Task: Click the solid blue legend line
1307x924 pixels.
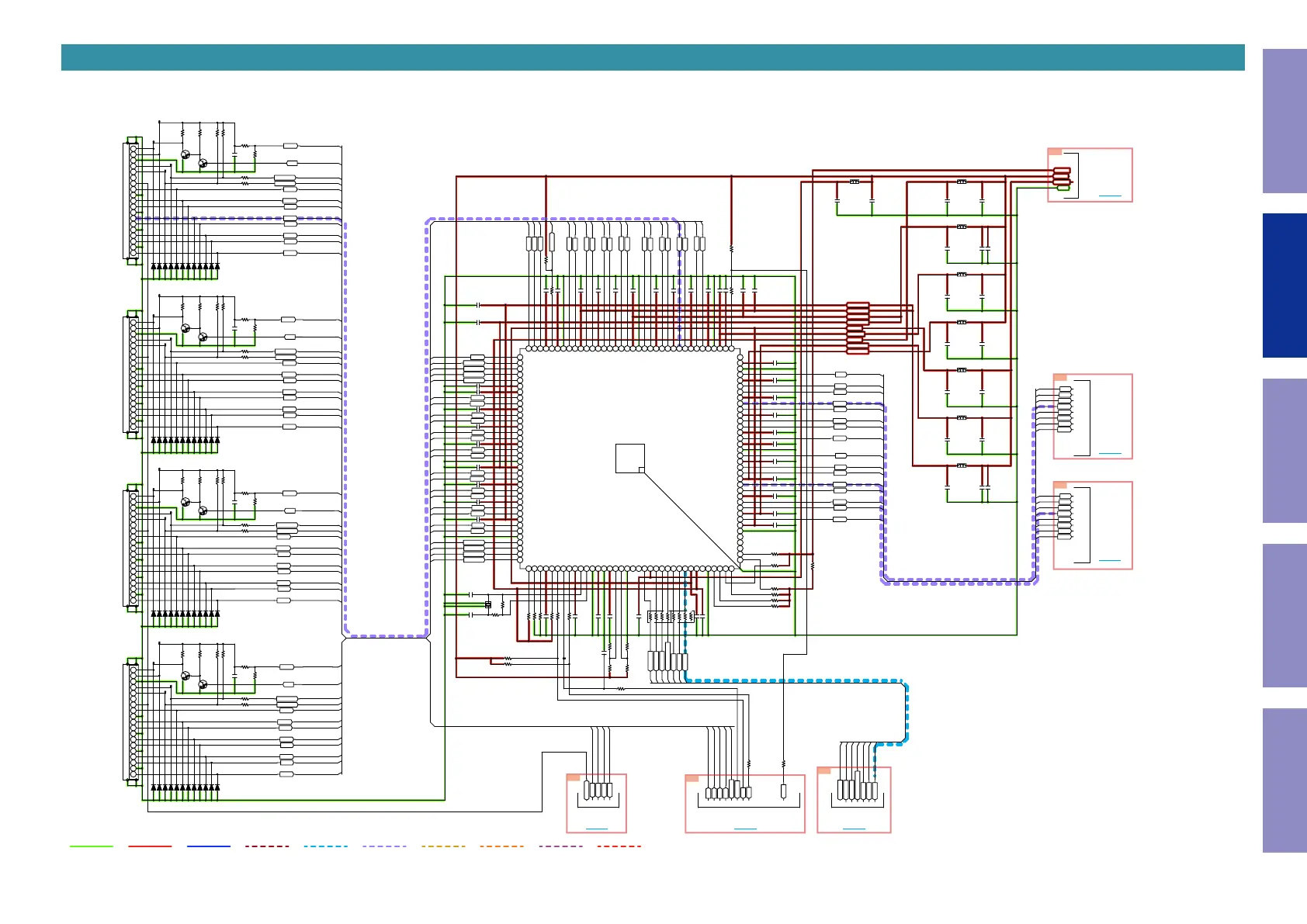Action: (209, 846)
